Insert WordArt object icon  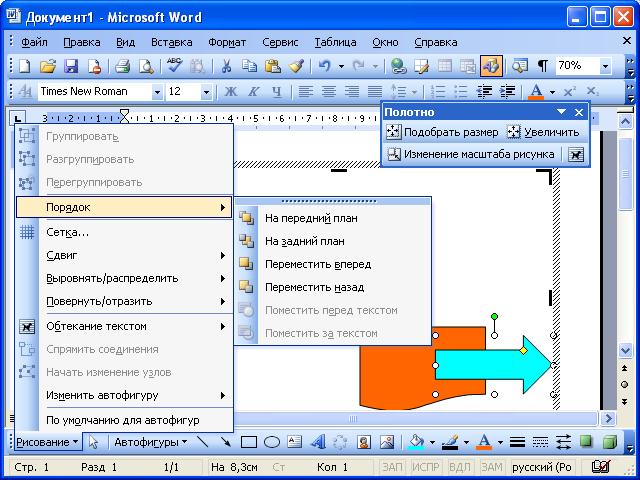pos(318,442)
